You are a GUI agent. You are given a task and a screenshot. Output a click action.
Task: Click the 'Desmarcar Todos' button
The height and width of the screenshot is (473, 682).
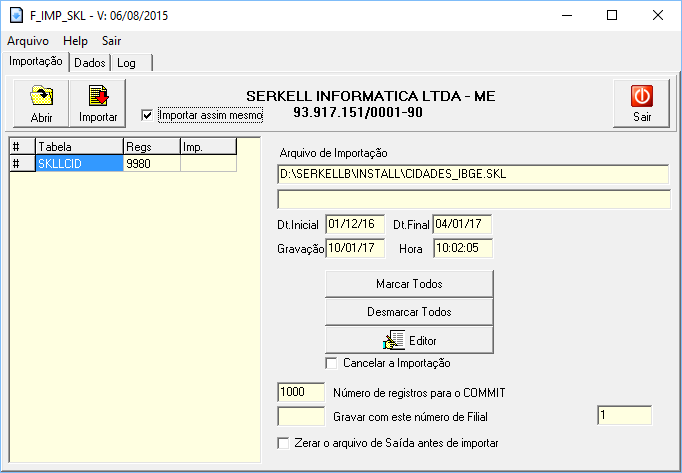409,312
